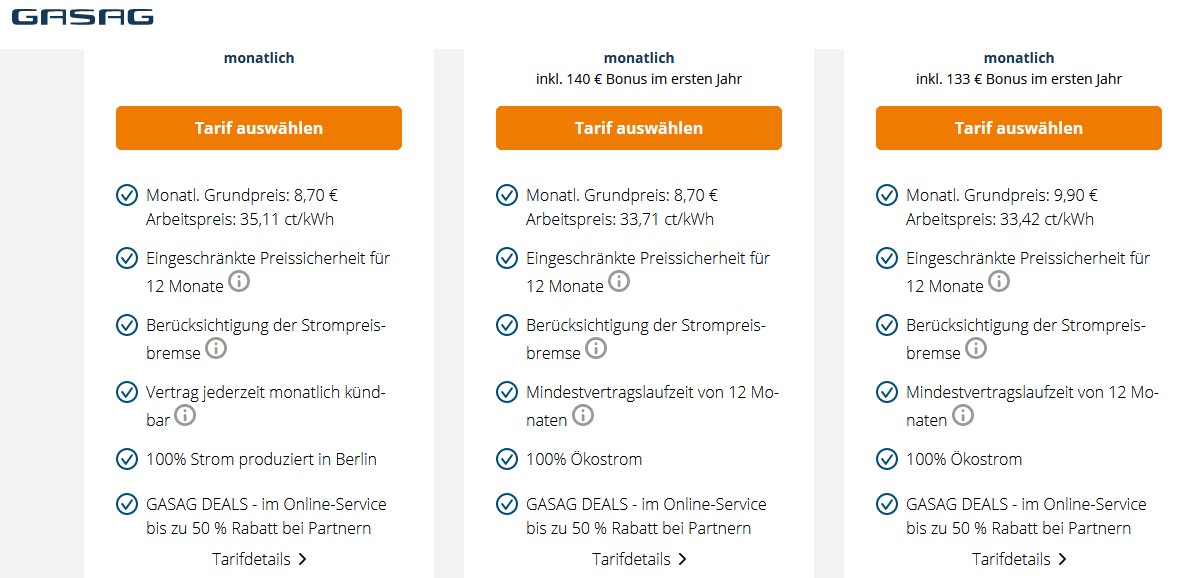Expand Tarifdetails of the middle tariff

(639, 559)
